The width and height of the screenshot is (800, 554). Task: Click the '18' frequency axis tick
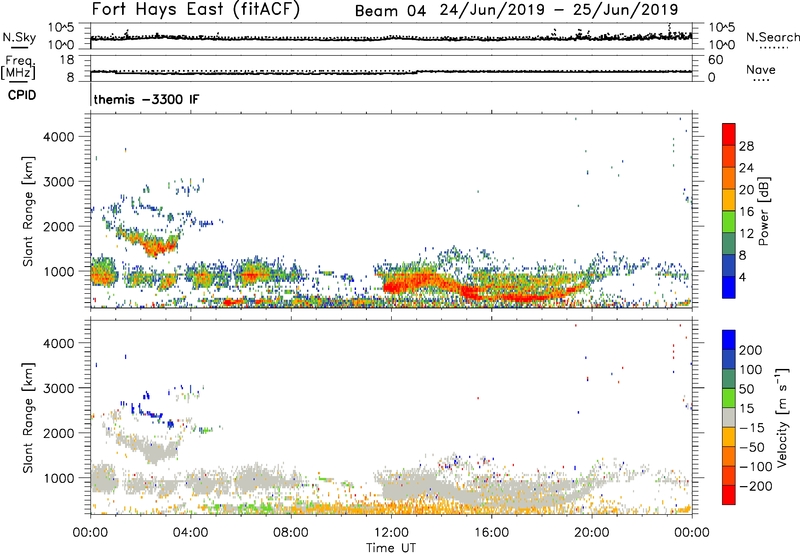tap(68, 60)
